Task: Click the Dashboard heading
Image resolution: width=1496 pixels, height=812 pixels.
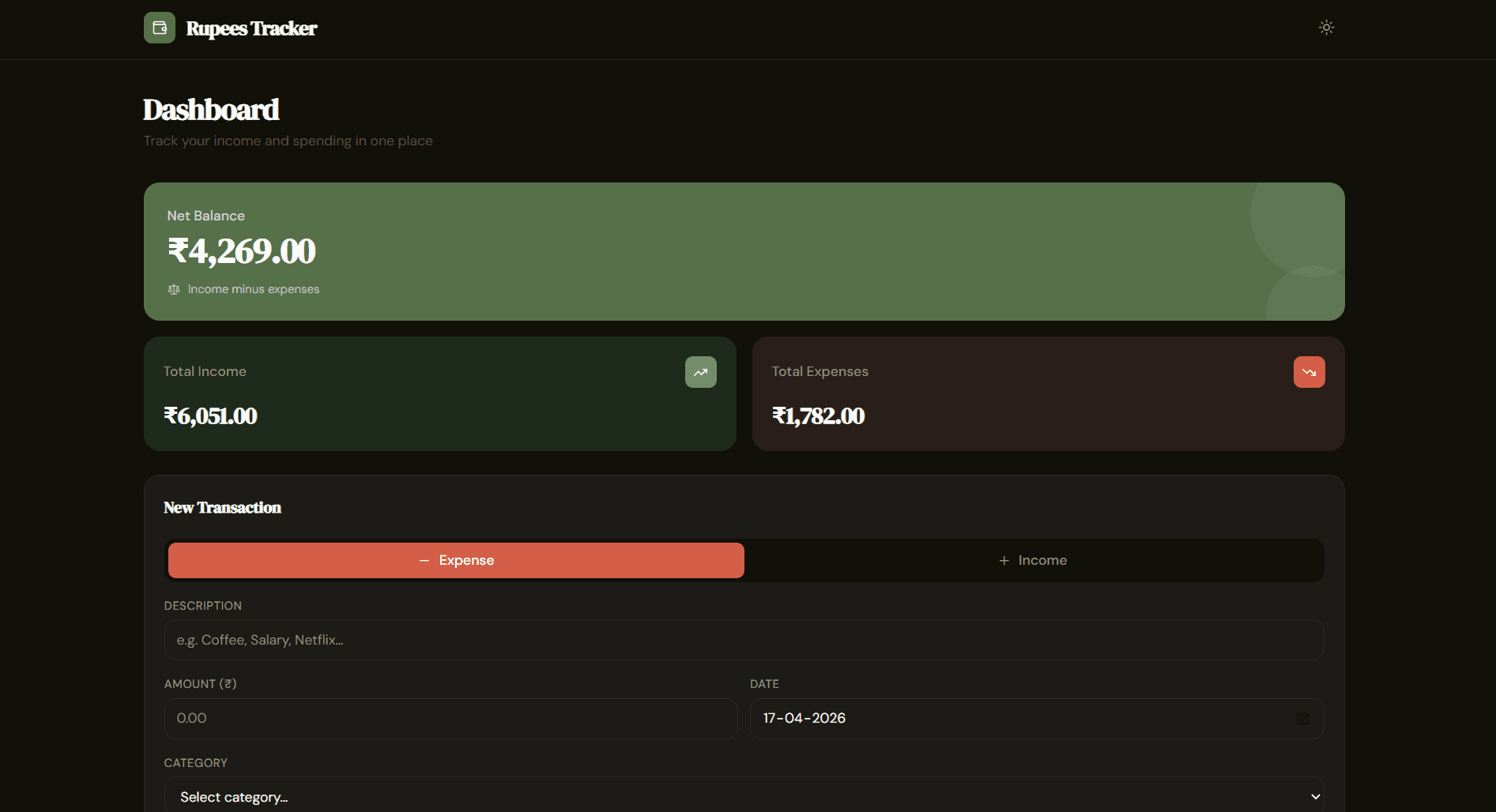Action: point(210,109)
